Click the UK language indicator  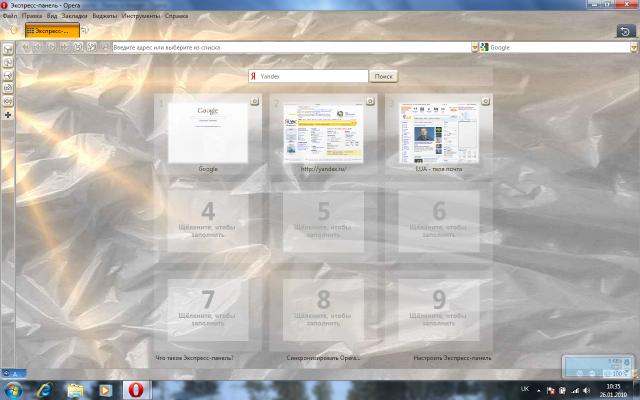[x=525, y=389]
